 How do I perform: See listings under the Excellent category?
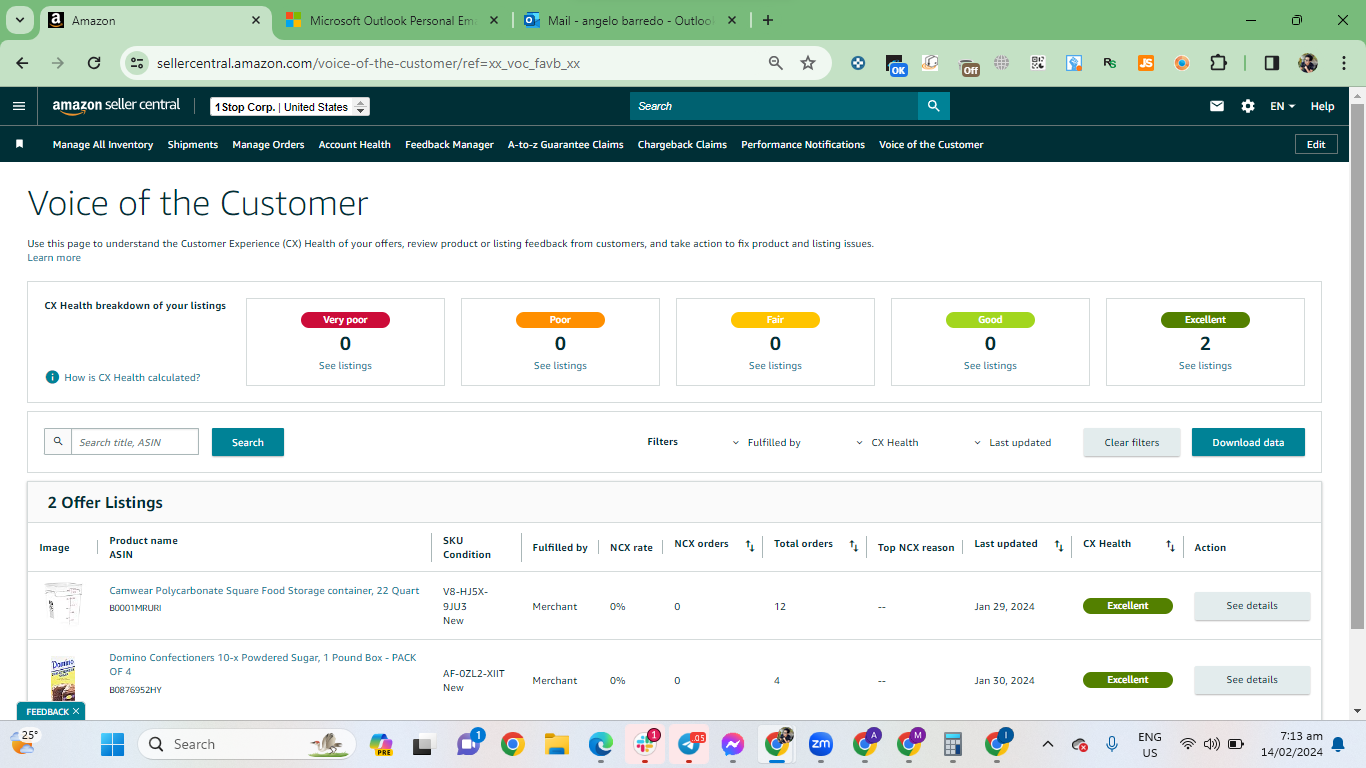coord(1205,366)
